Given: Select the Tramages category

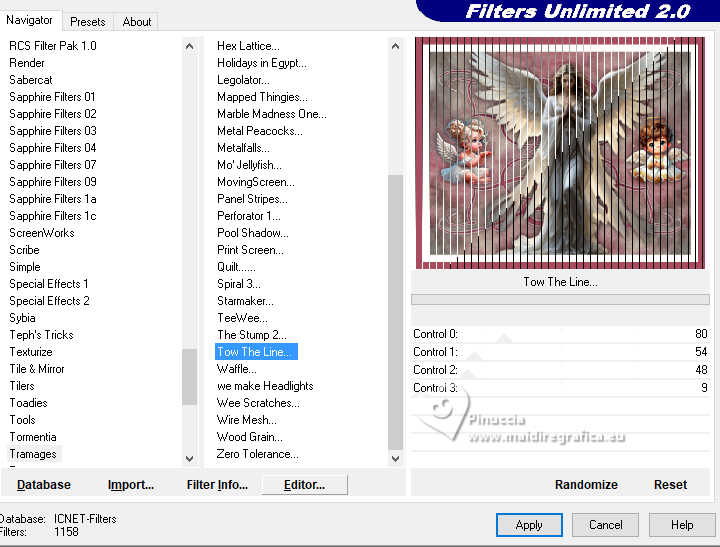Looking at the screenshot, I should tap(33, 454).
